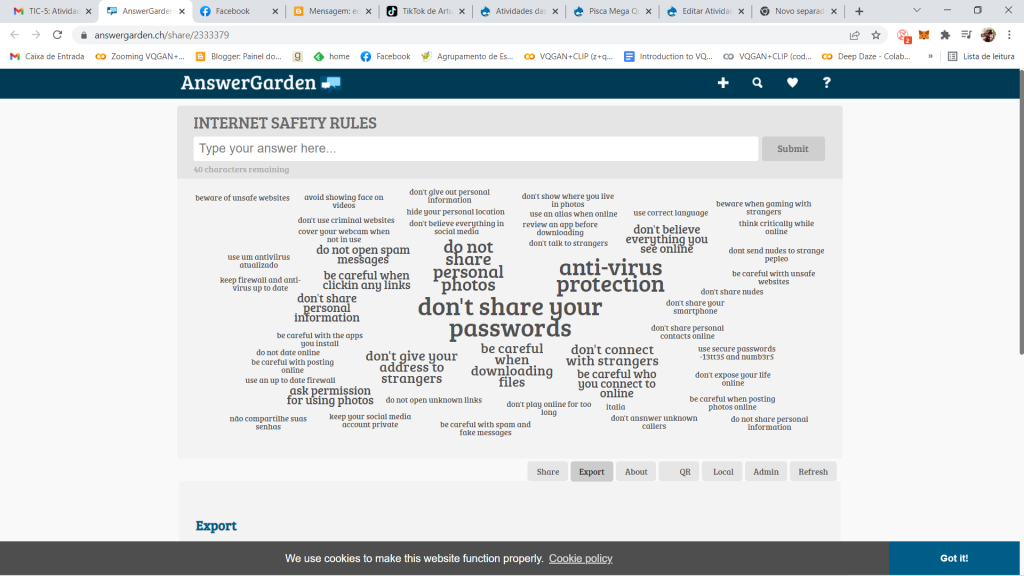1024x576 pixels.
Task: Open help with the question mark icon
Action: (x=827, y=83)
